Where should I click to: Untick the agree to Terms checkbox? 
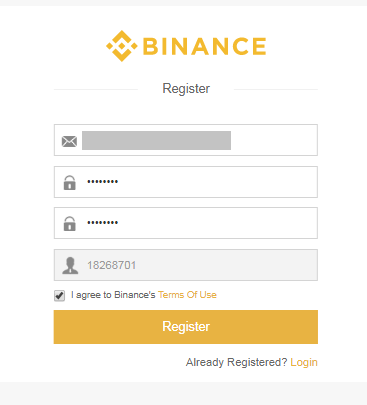[x=59, y=295]
